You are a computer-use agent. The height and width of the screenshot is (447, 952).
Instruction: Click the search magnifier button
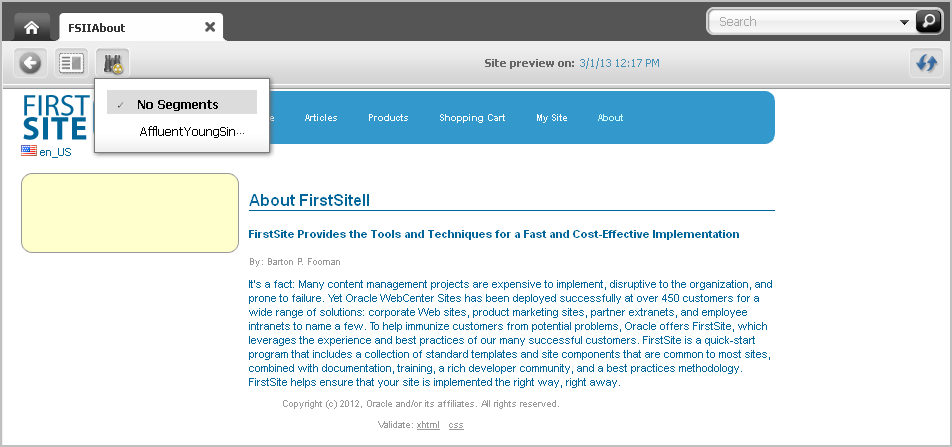(x=928, y=21)
